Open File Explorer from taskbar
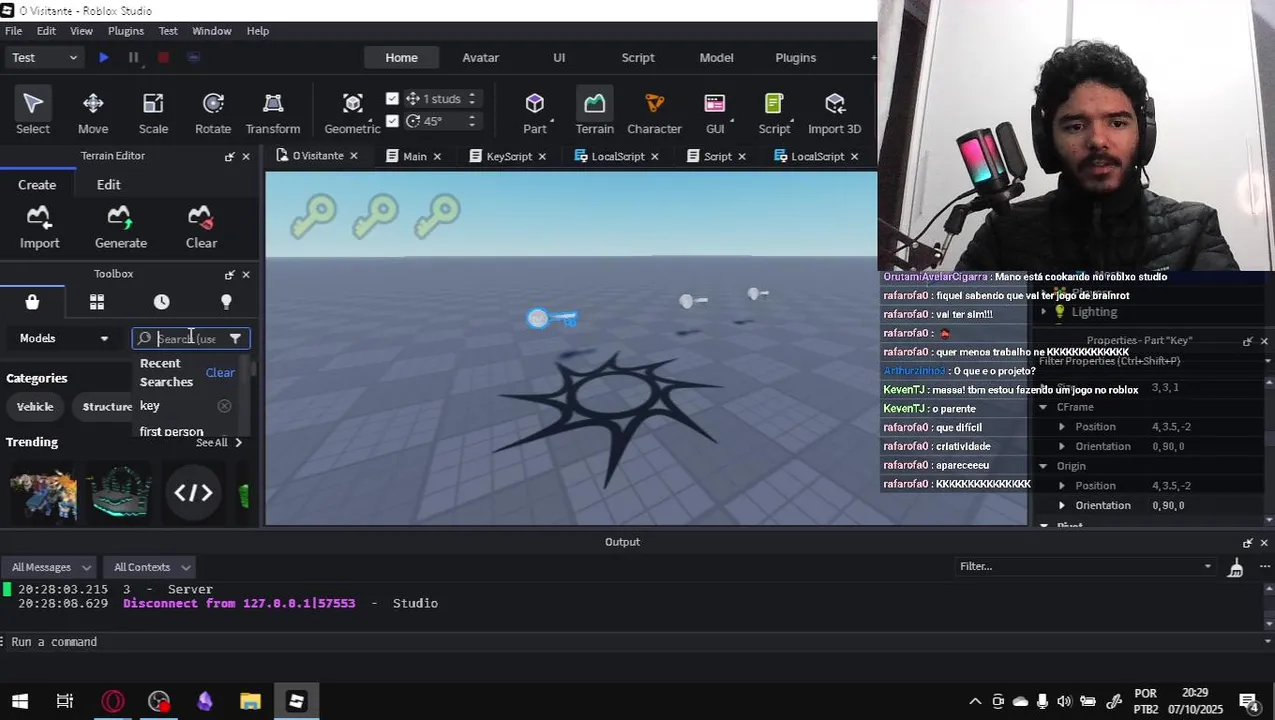This screenshot has width=1275, height=720. click(x=250, y=702)
